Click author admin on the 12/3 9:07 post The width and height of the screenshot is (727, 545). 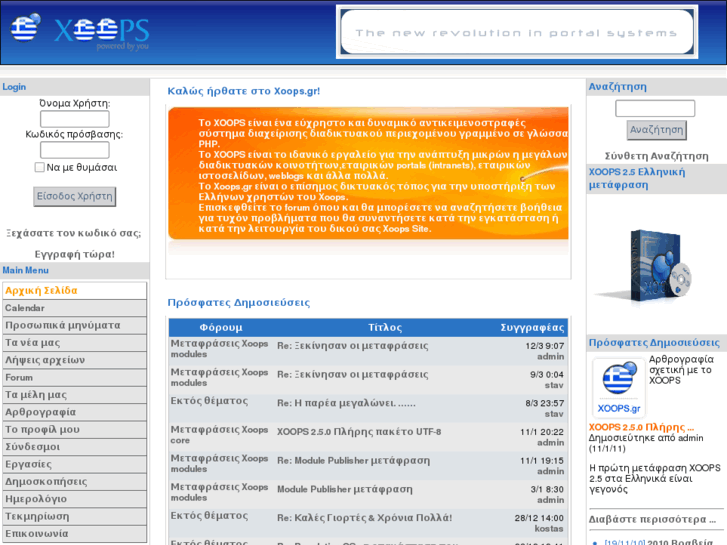550,357
